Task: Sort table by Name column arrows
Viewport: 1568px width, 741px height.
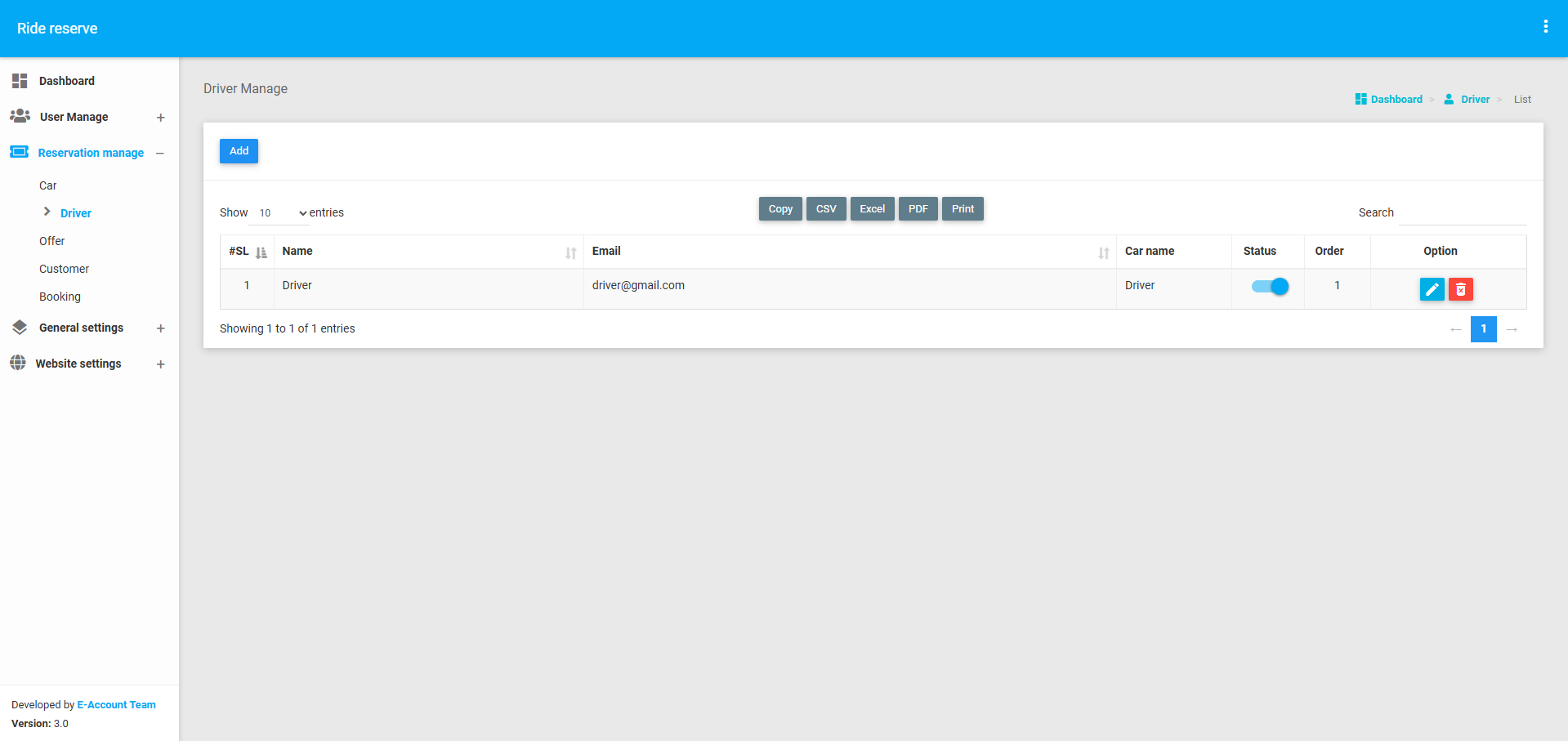Action: pos(570,252)
